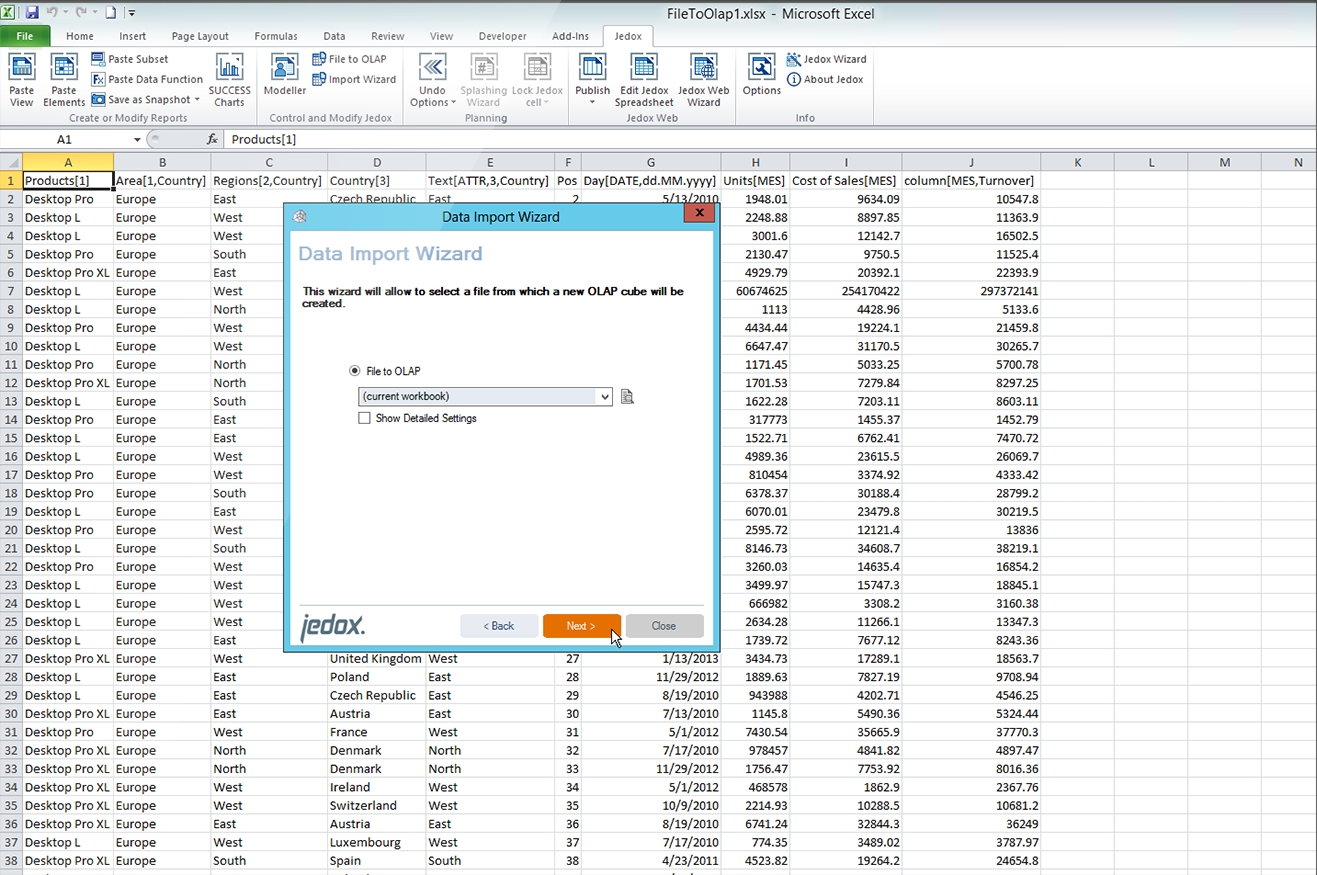Expand the Save as Snapshot dropdown

pos(197,99)
